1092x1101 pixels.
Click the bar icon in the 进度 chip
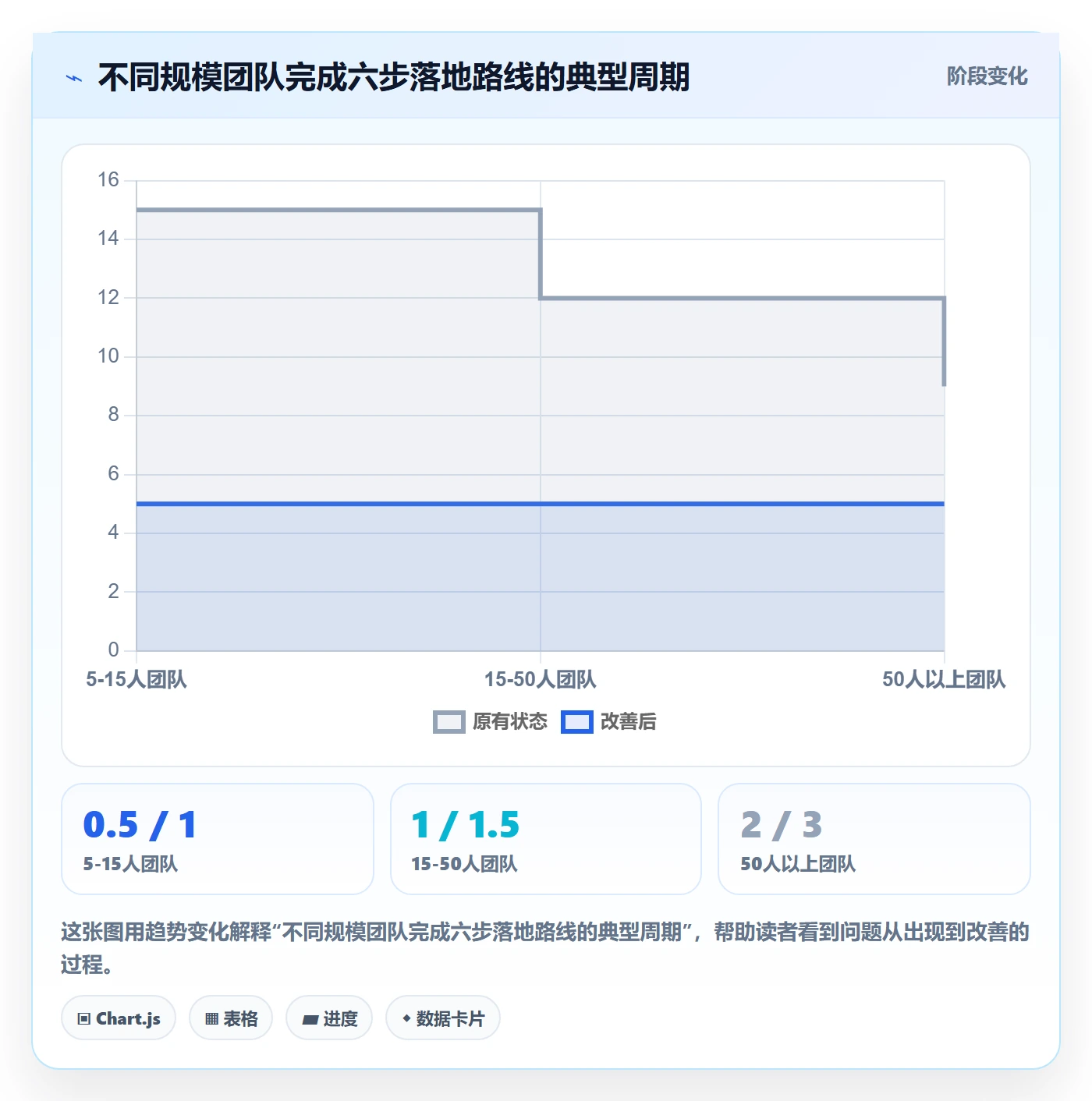(x=310, y=1019)
